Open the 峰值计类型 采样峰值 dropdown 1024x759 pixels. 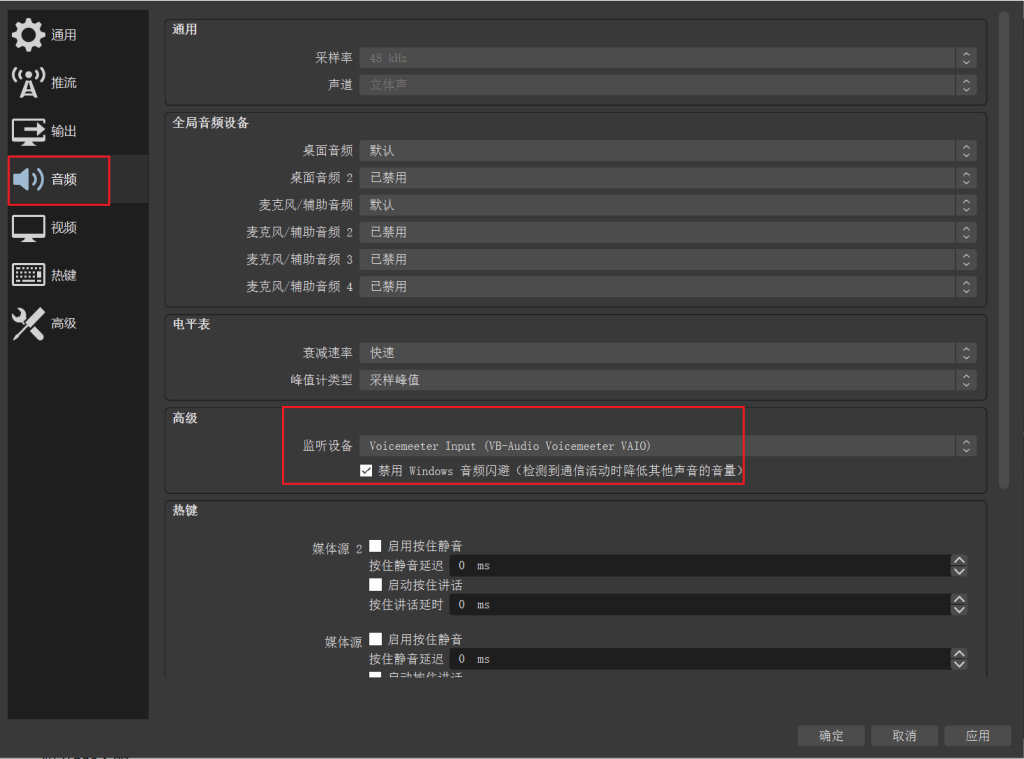[667, 380]
